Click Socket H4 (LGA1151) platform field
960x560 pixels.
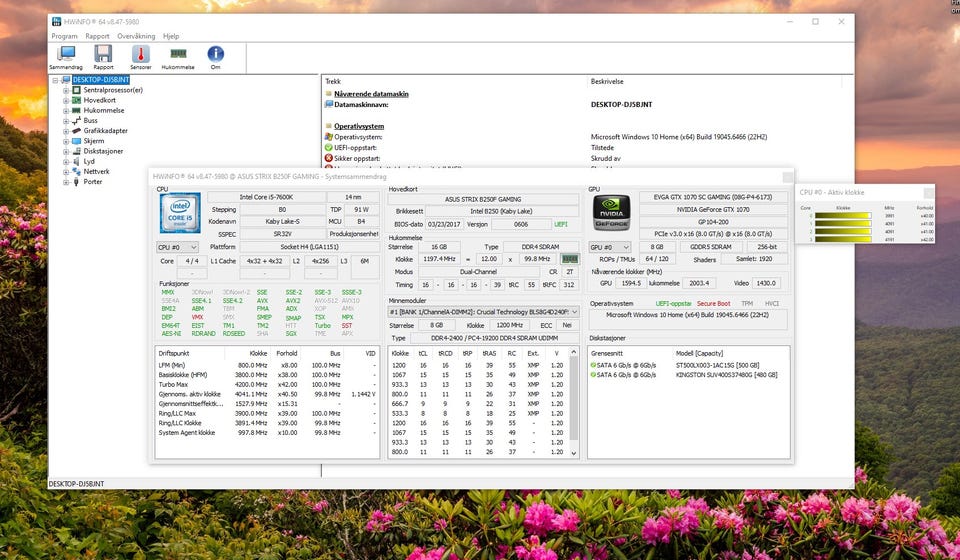click(309, 247)
